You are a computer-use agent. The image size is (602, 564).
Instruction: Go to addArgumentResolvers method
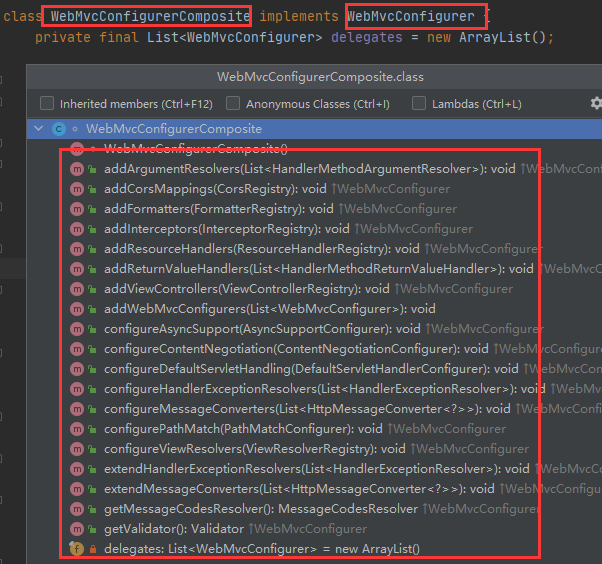pyautogui.click(x=309, y=169)
